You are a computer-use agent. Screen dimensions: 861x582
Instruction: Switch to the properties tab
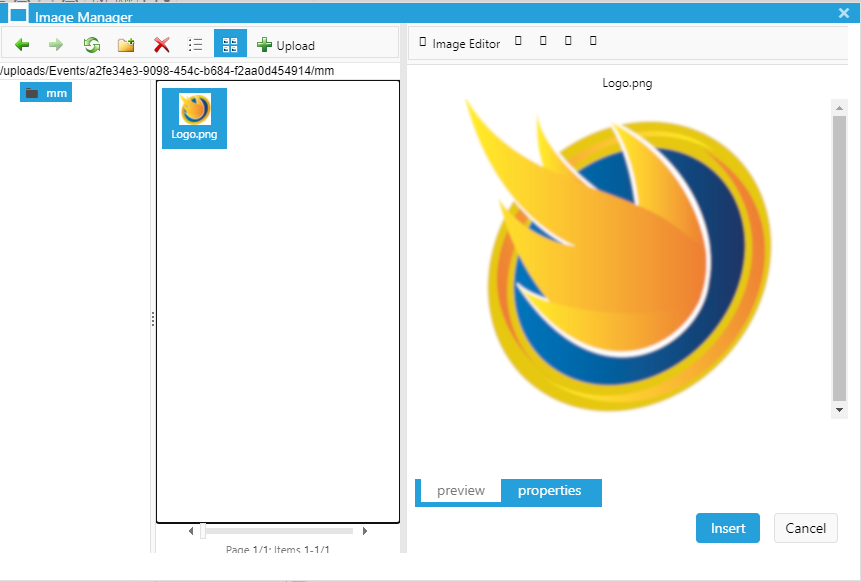pyautogui.click(x=550, y=490)
